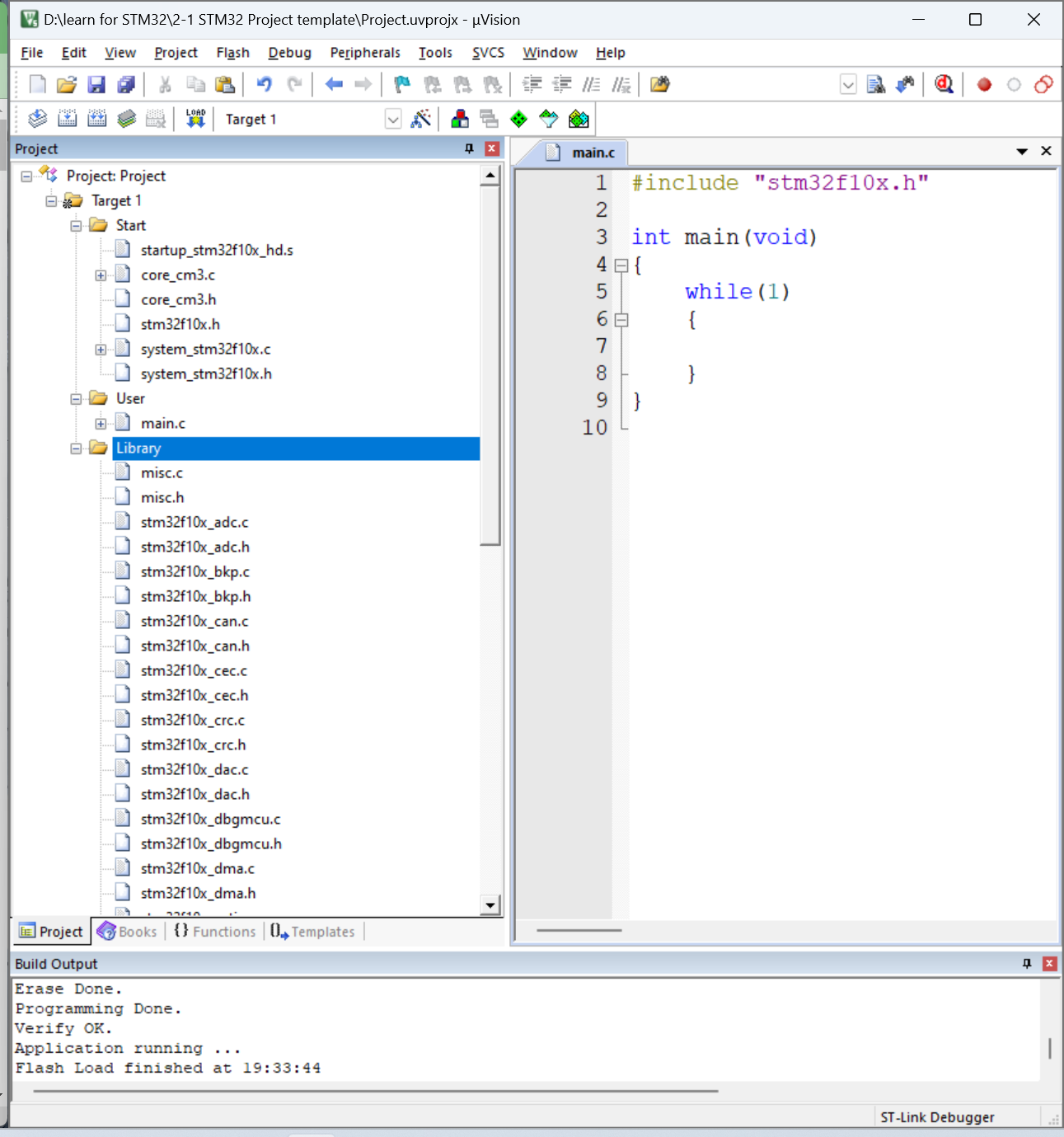Launch the Pack Installer icon

pos(579,119)
